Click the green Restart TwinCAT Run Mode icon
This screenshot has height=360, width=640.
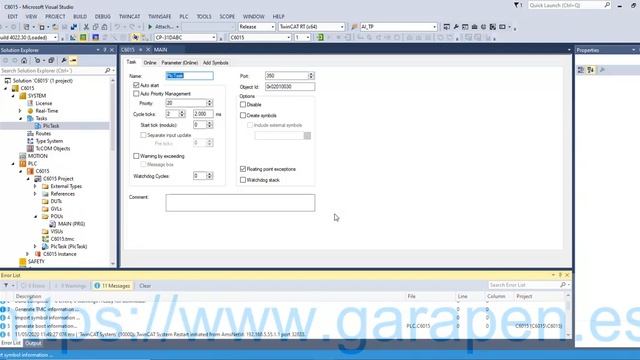click(83, 38)
